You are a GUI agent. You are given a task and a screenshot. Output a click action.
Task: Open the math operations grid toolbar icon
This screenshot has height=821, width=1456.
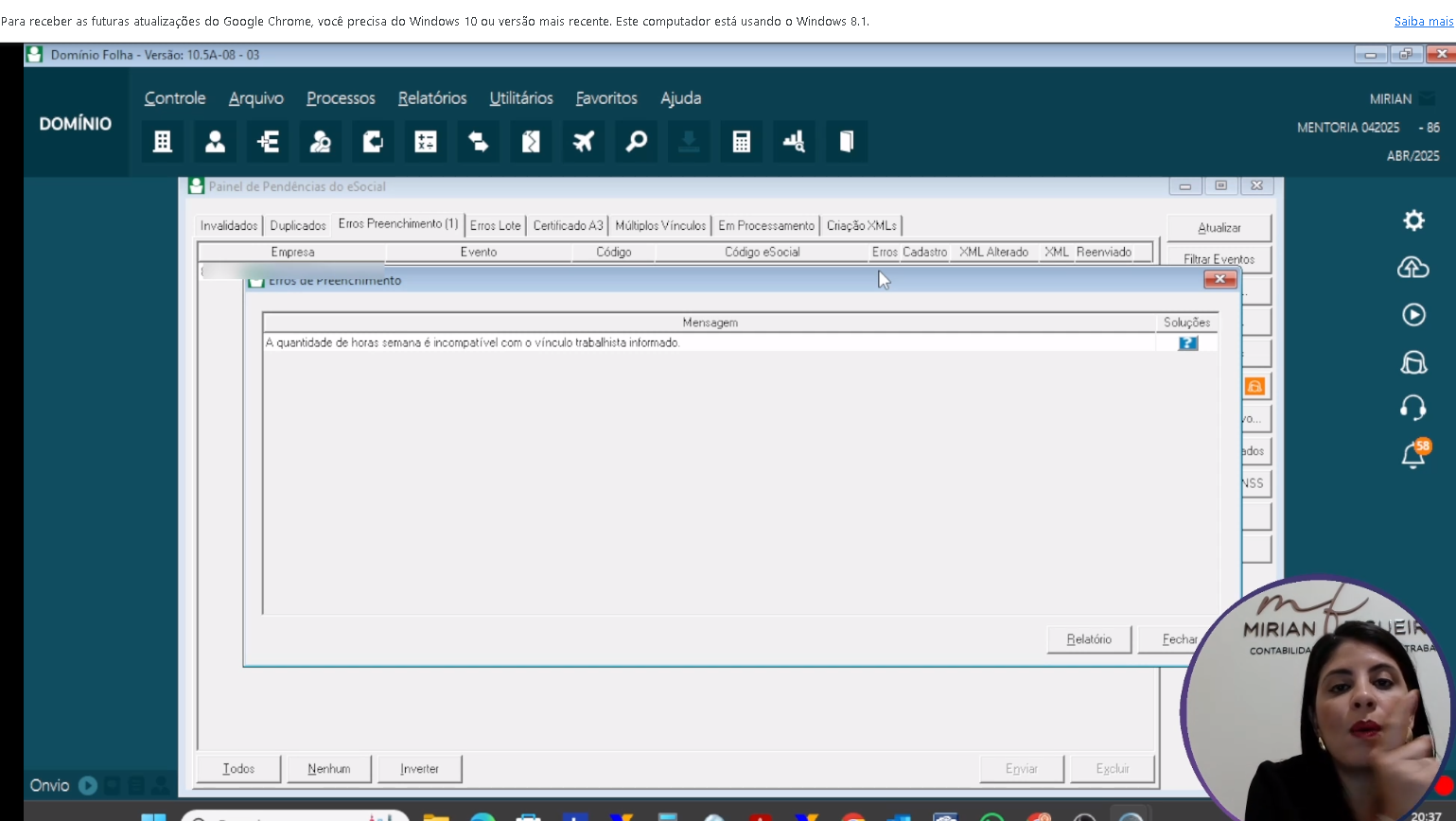pos(426,142)
